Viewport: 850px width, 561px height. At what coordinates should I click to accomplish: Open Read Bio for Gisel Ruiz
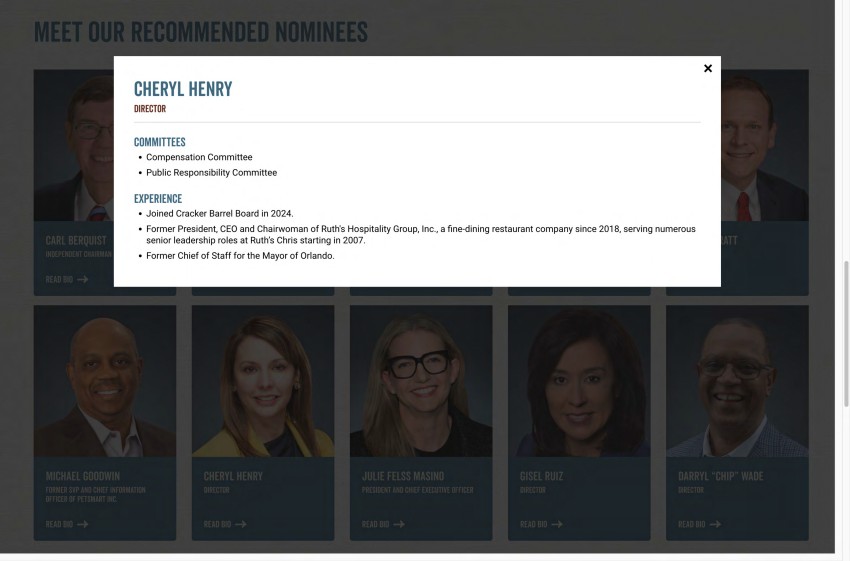click(x=542, y=524)
